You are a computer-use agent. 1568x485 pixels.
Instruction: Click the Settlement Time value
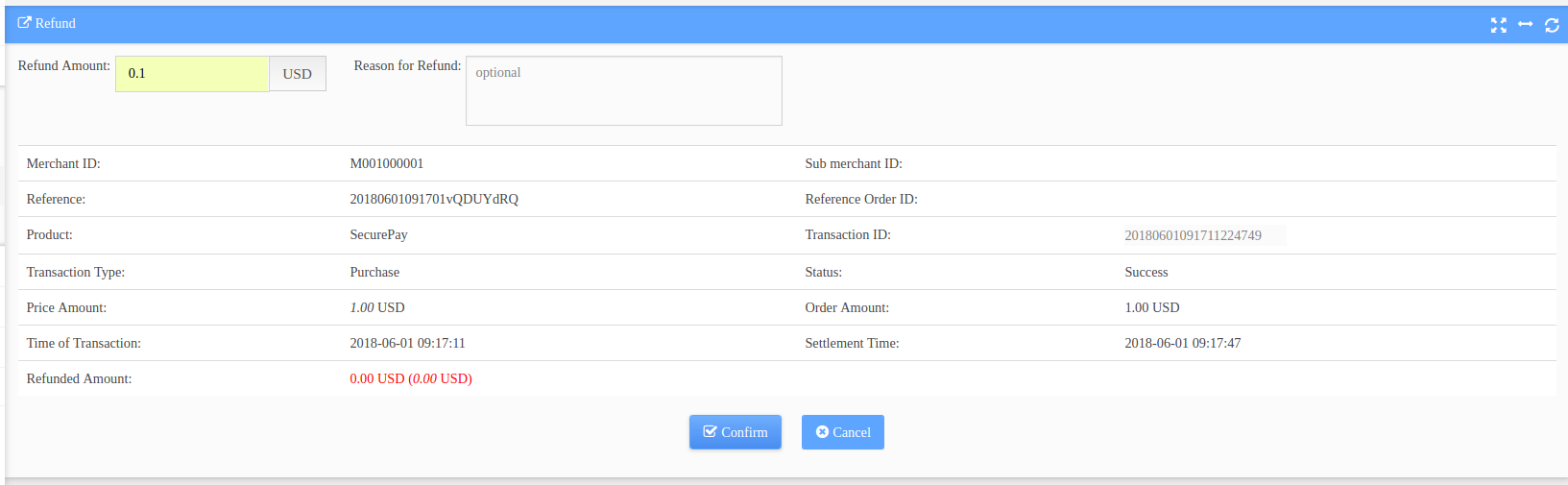click(x=1183, y=343)
